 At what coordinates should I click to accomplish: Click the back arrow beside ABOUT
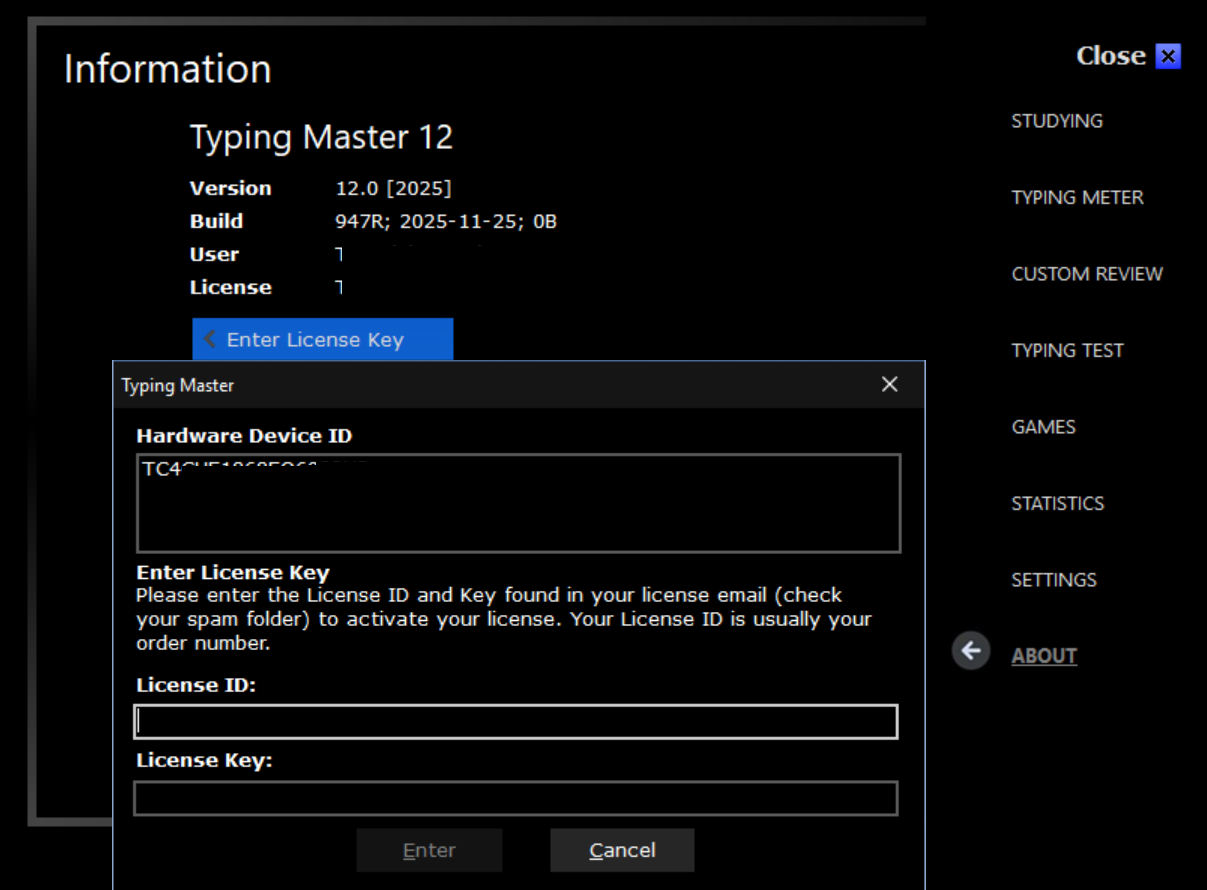969,651
